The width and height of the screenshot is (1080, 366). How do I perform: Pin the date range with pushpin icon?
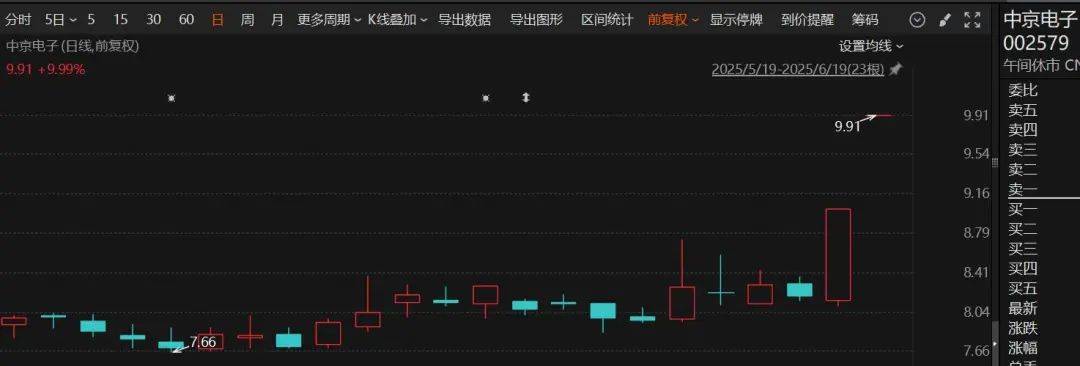[x=895, y=70]
